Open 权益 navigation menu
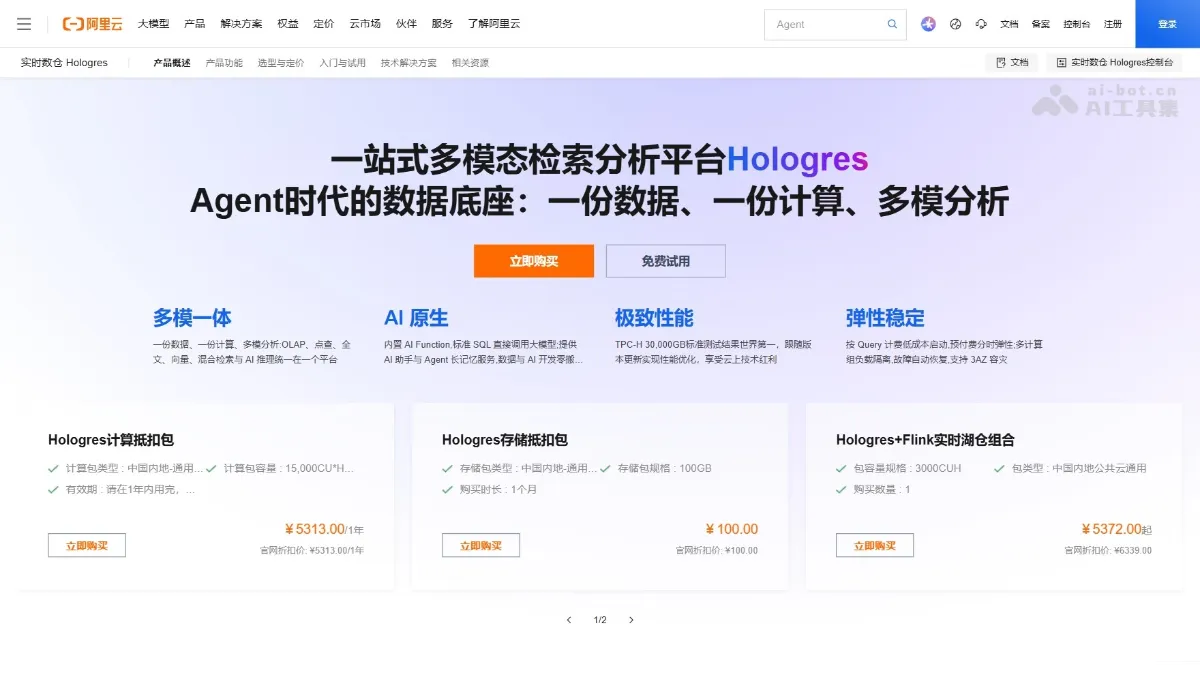The height and width of the screenshot is (675, 1200). [x=287, y=24]
